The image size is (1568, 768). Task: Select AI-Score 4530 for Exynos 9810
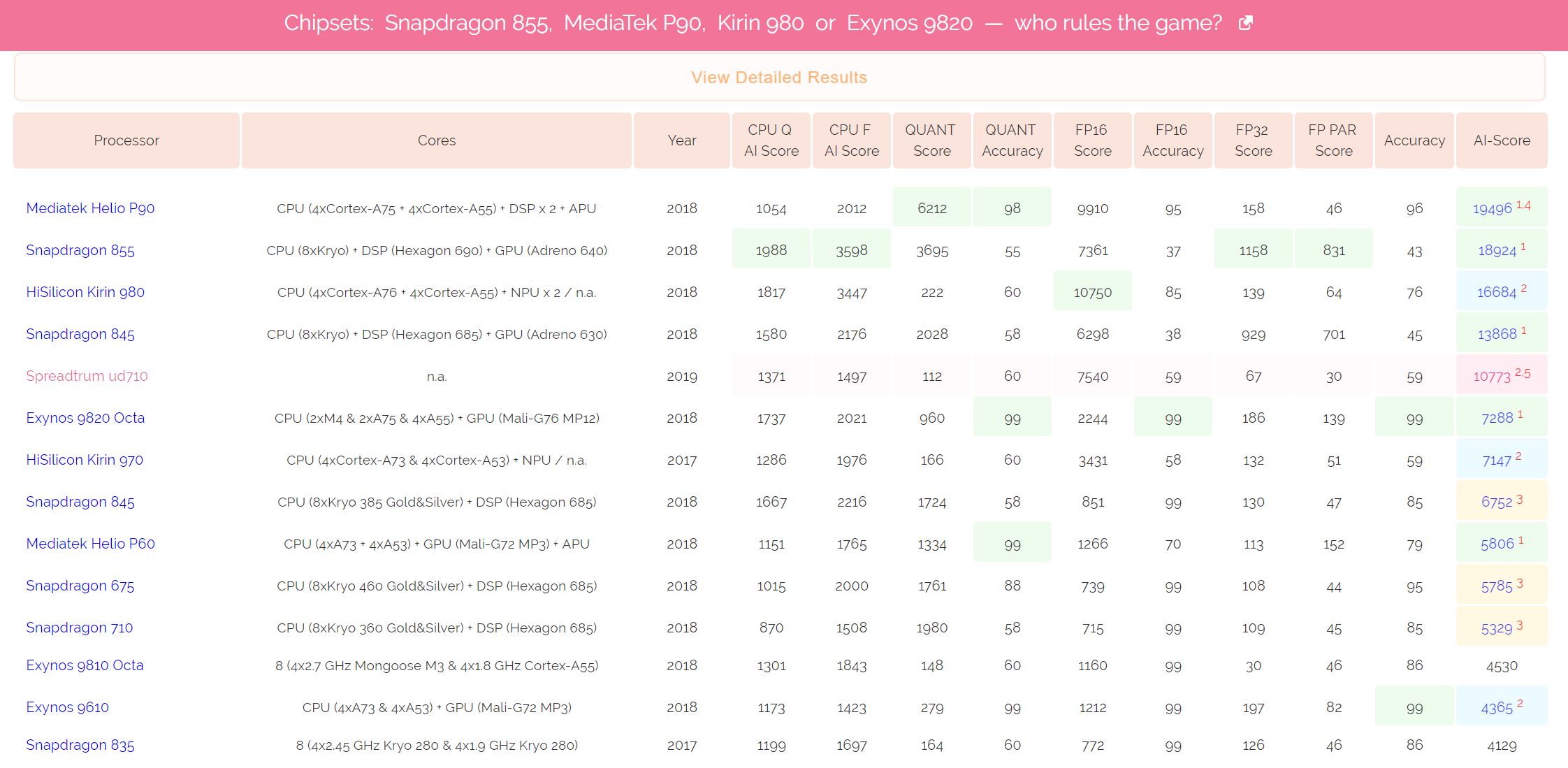(x=1502, y=666)
